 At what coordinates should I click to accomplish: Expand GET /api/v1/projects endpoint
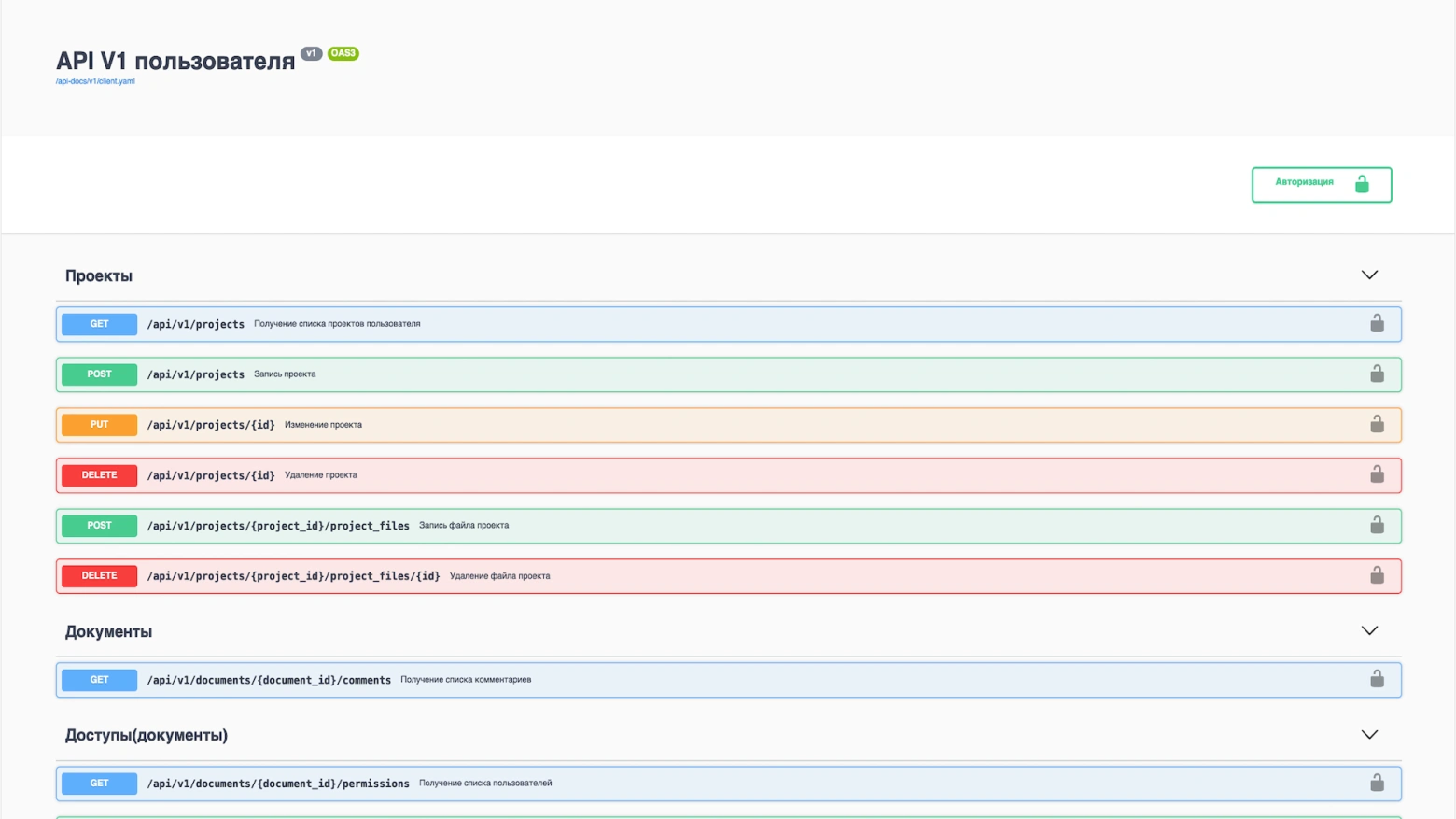pyautogui.click(x=195, y=324)
